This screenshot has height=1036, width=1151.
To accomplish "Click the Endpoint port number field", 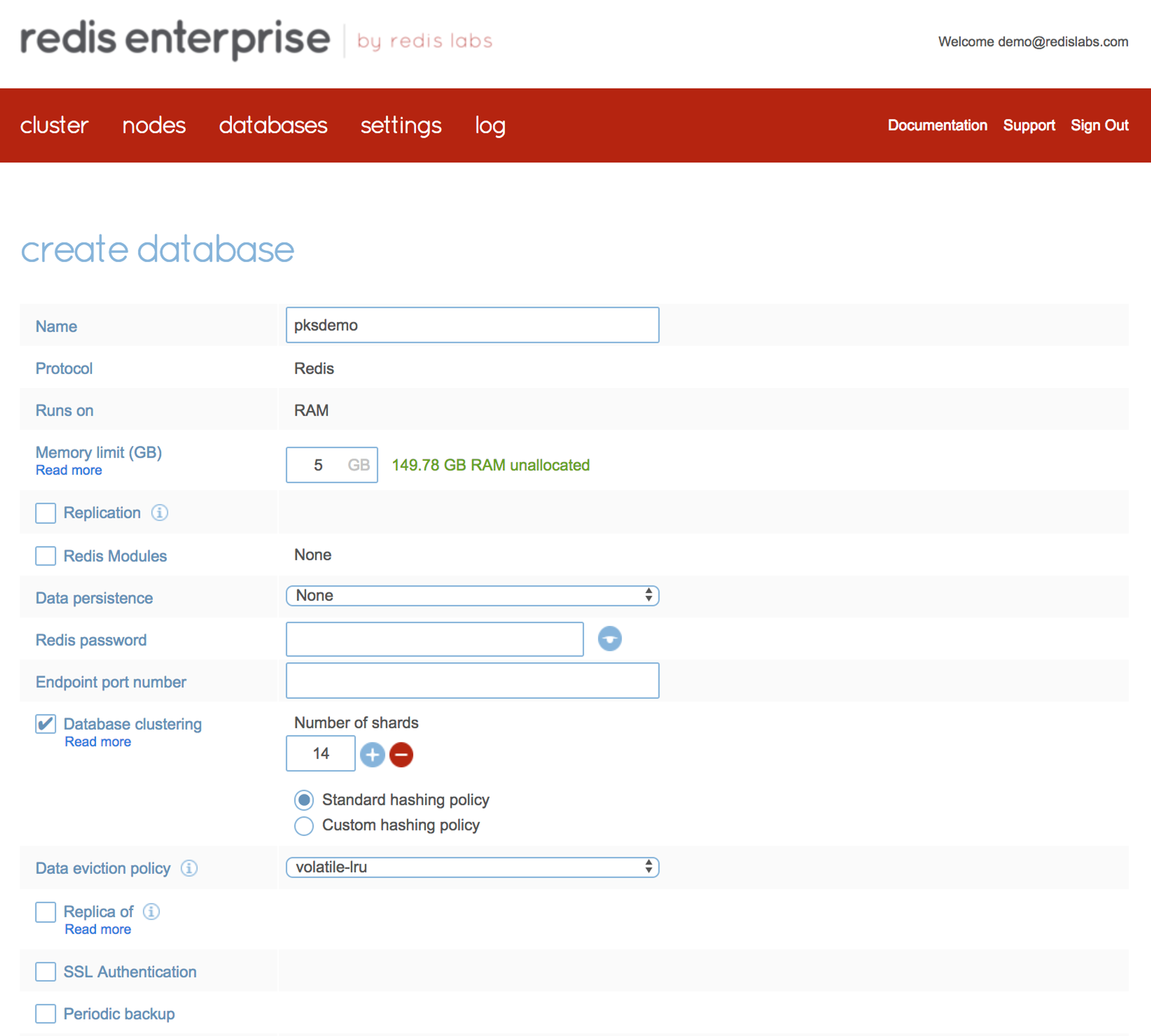I will click(472, 681).
